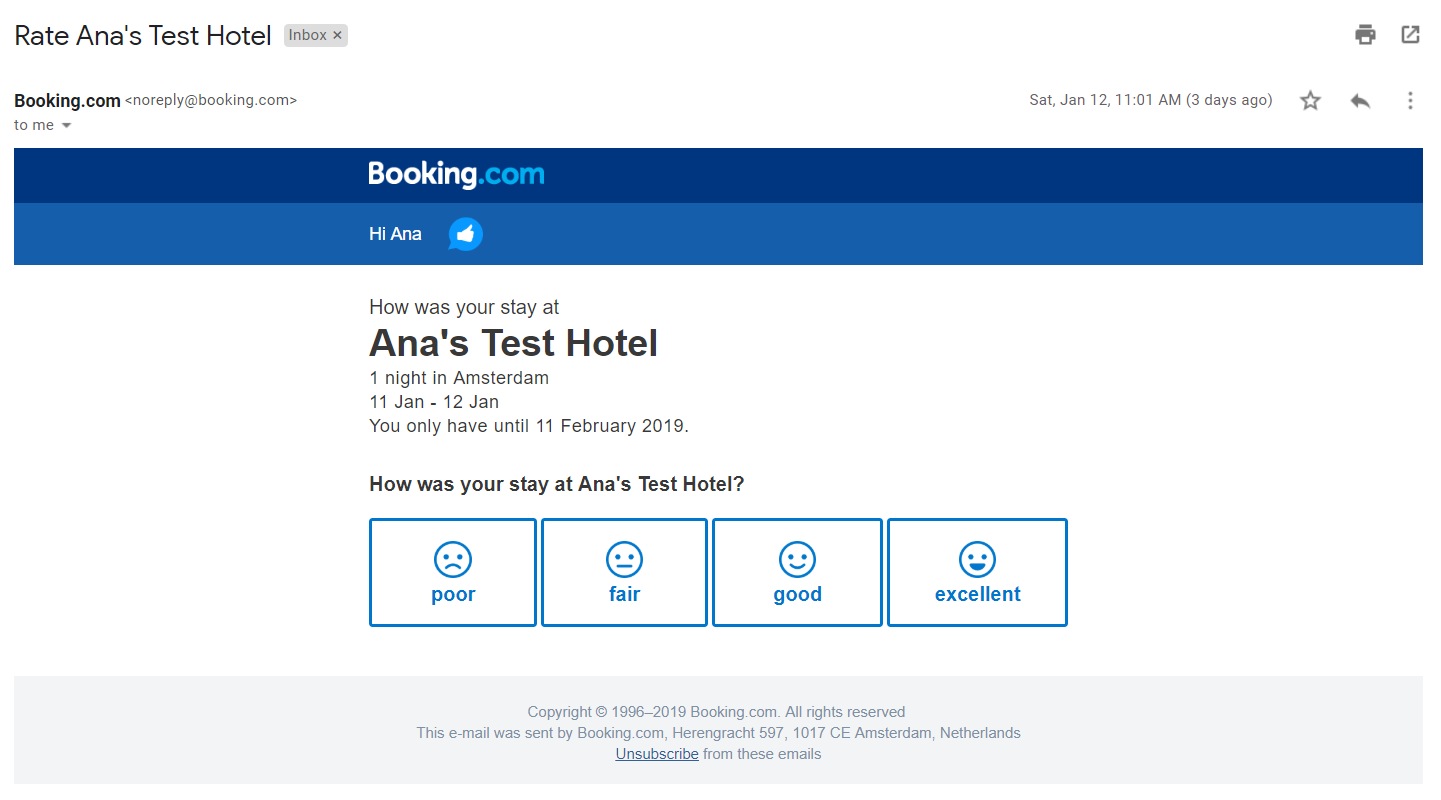This screenshot has width=1441, height=800.
Task: Click the 'Ana's Test Hotel' large heading
Action: pos(513,343)
